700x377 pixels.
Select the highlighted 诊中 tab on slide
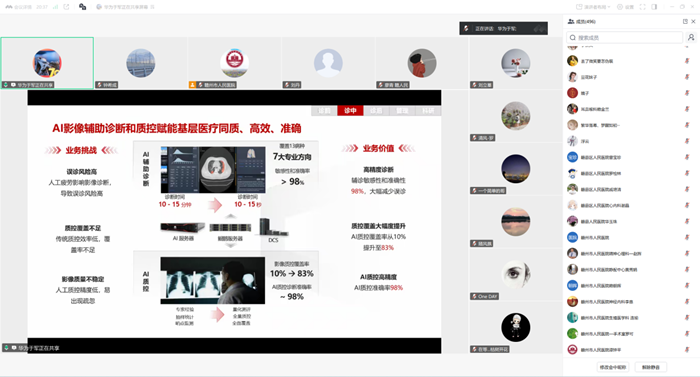[350, 110]
